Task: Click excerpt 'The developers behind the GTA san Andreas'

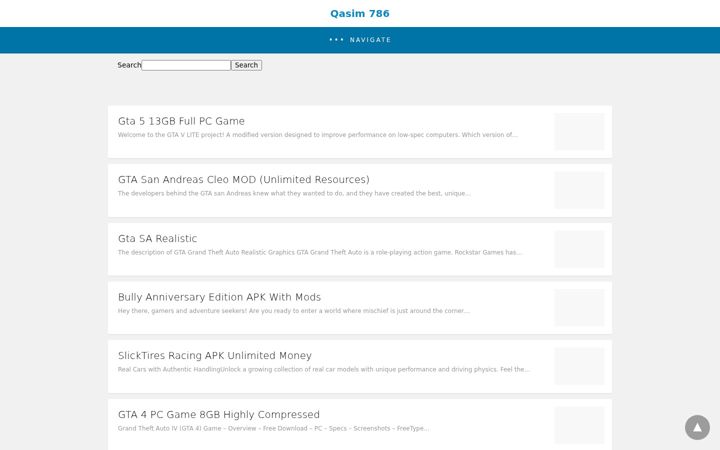Action: pos(294,193)
